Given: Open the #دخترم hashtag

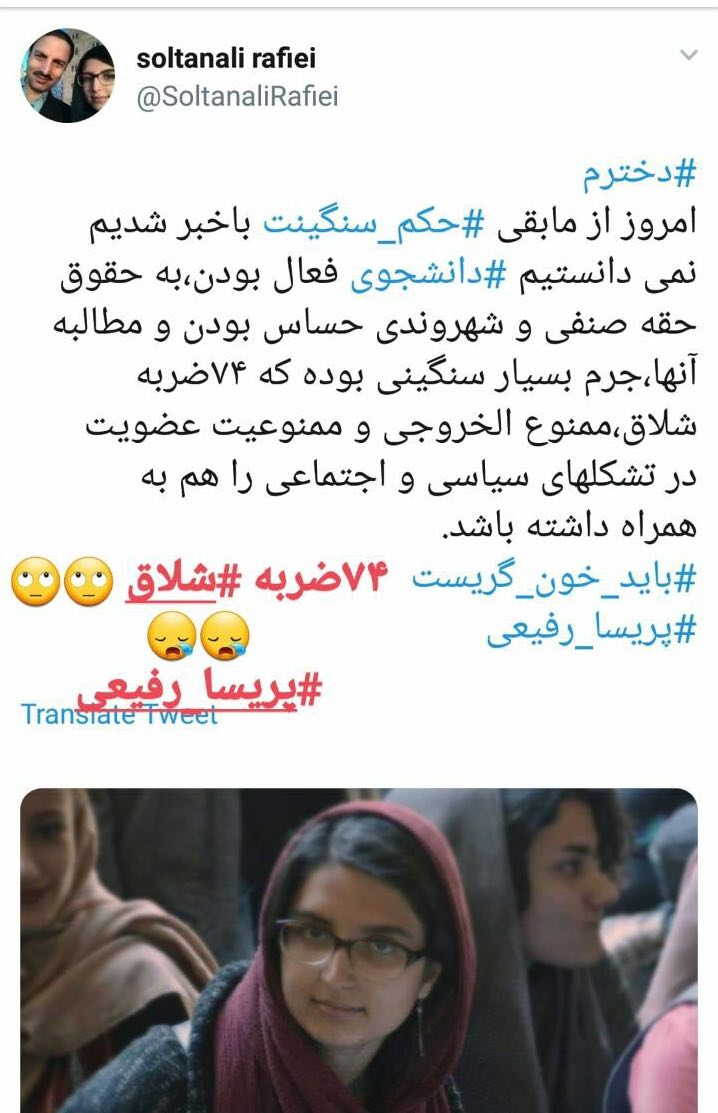Looking at the screenshot, I should point(639,175).
